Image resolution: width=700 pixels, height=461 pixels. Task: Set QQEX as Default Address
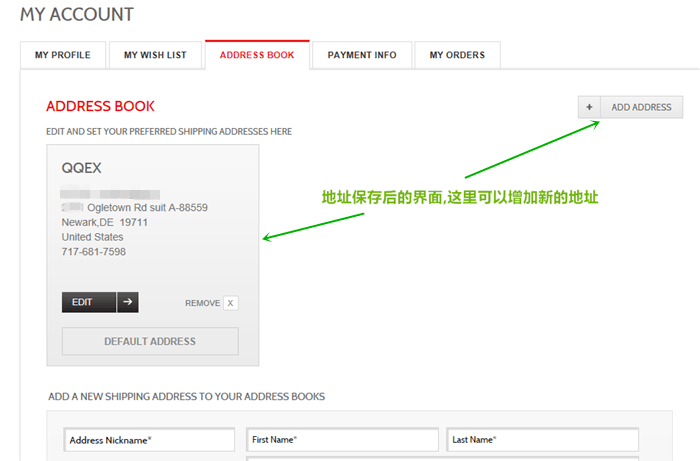pos(150,341)
